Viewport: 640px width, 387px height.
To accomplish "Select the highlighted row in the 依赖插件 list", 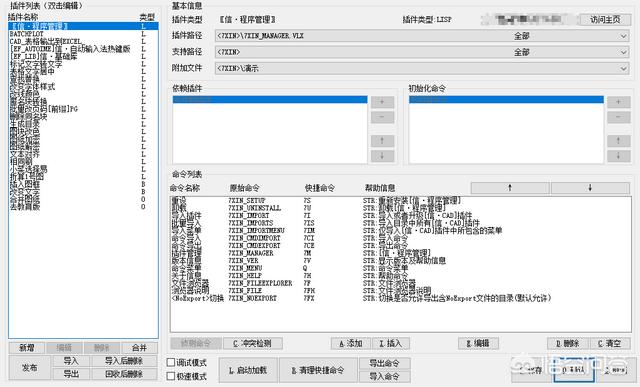I will 270,100.
